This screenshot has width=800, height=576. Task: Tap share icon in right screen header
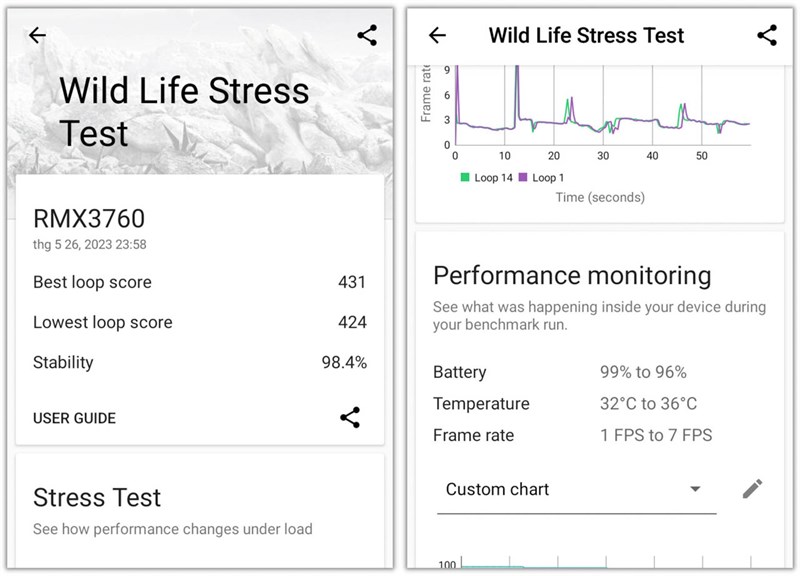(767, 36)
